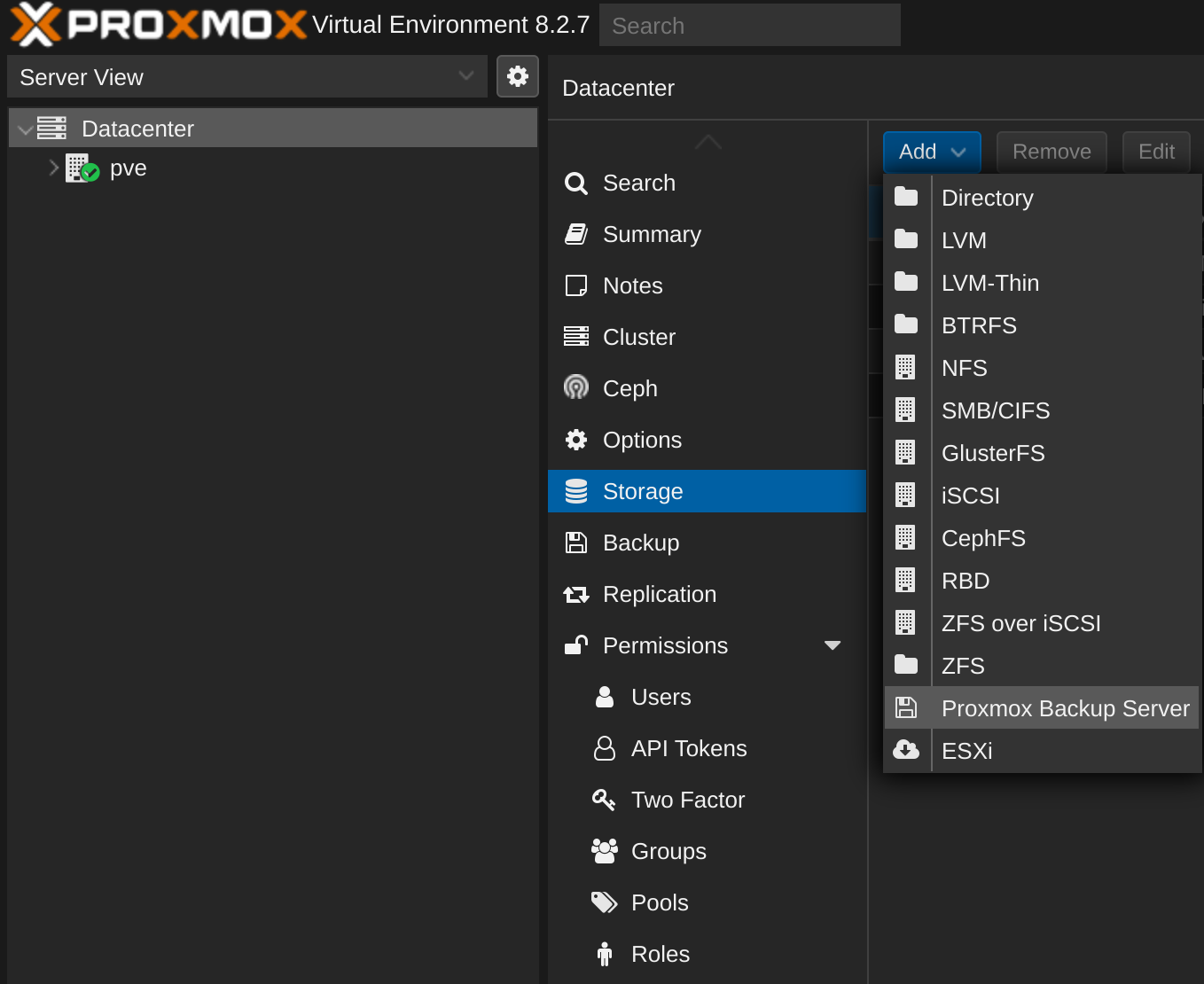Open the Server View settings gear

(x=518, y=76)
